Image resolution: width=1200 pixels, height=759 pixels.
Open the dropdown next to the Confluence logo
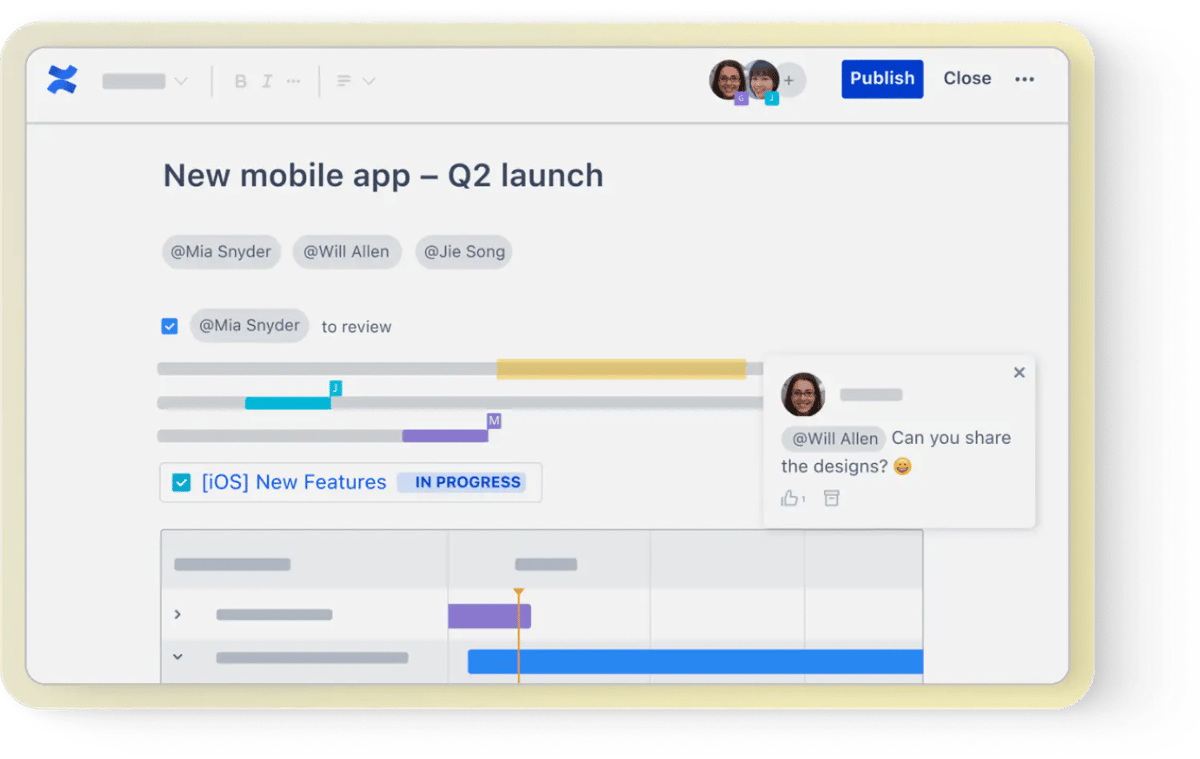182,81
